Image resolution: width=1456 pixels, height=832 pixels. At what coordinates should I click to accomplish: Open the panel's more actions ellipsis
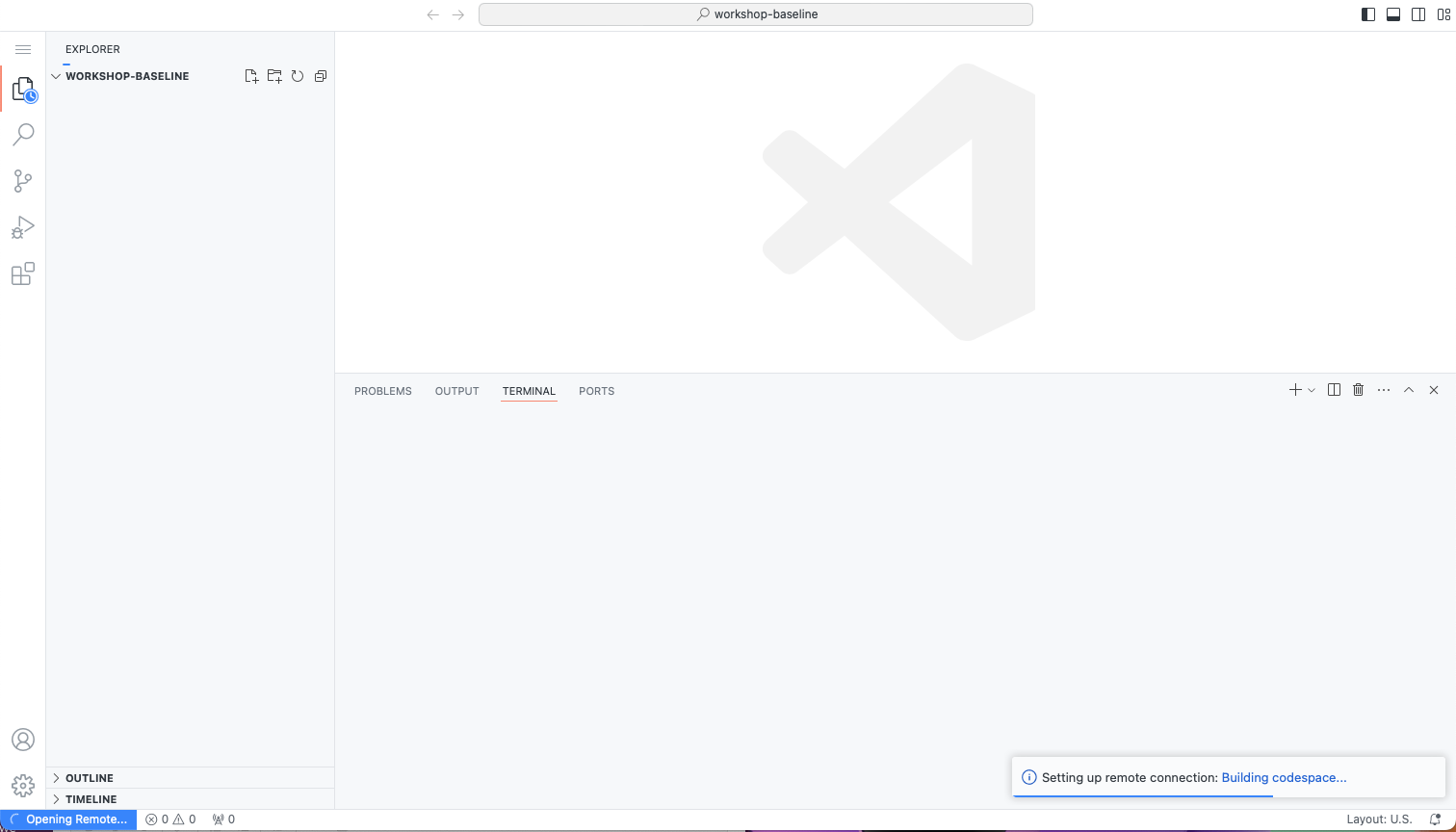click(x=1384, y=390)
